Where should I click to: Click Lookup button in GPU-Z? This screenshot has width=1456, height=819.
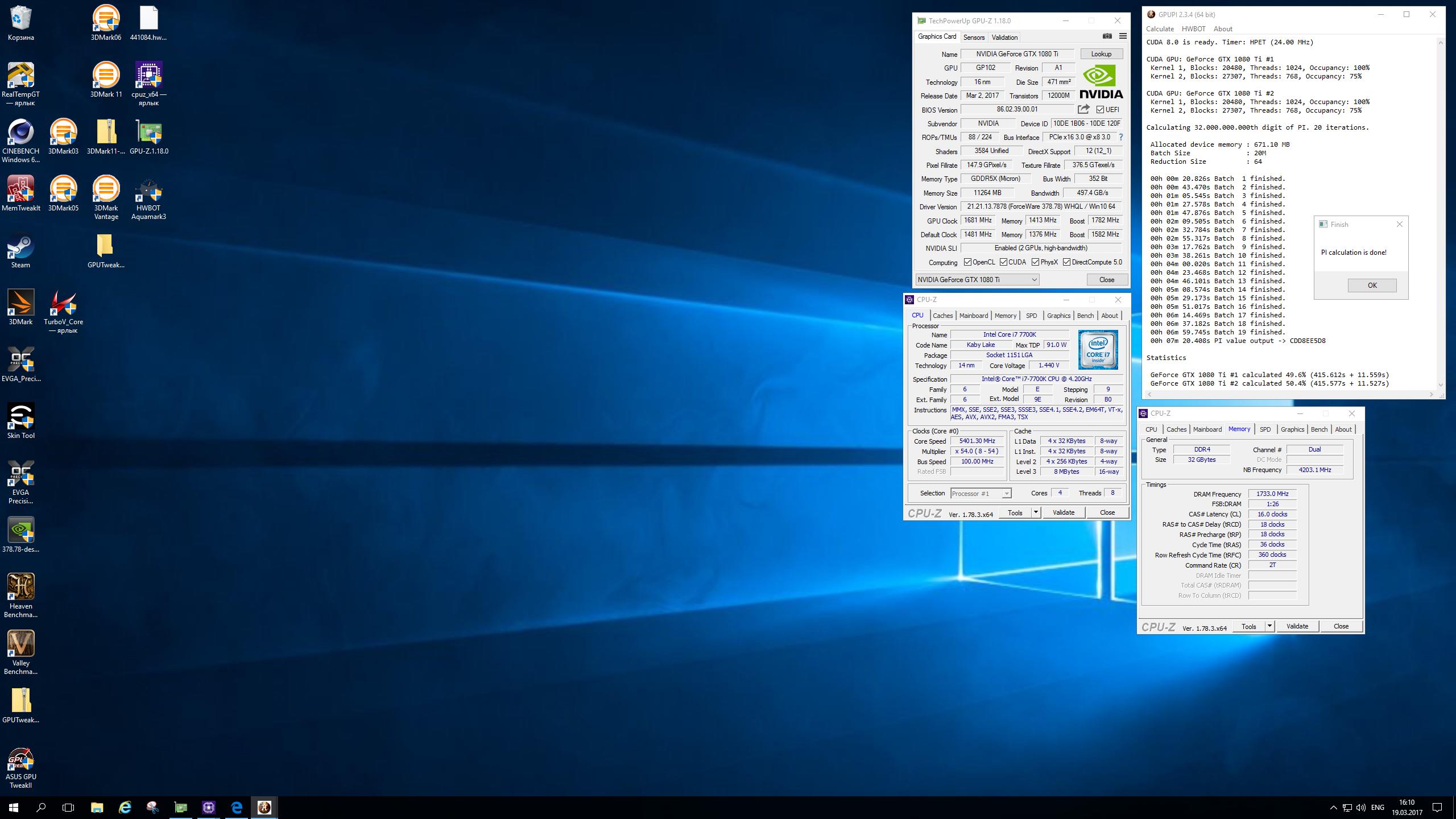pyautogui.click(x=1101, y=54)
